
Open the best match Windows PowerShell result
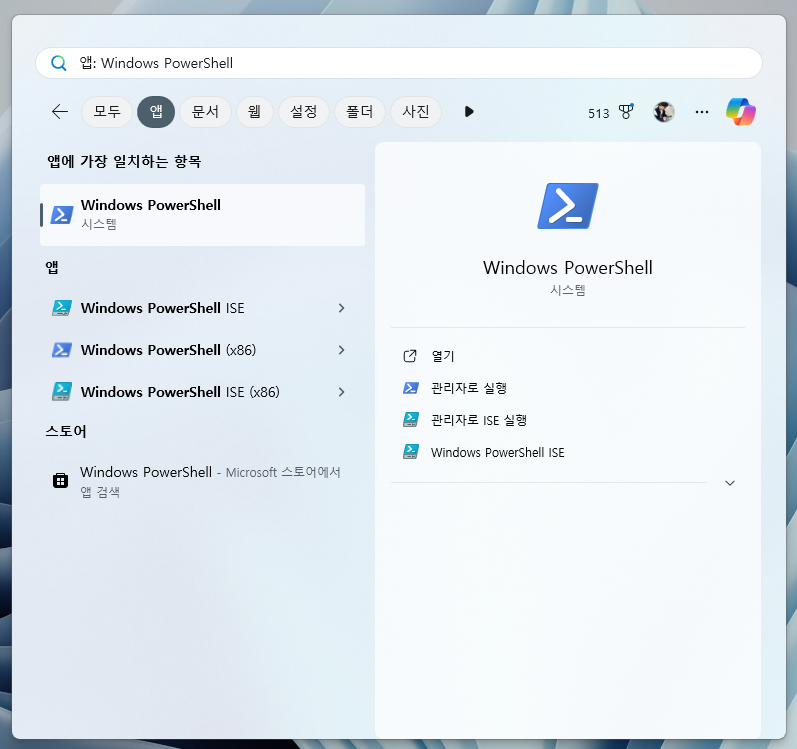pos(202,215)
